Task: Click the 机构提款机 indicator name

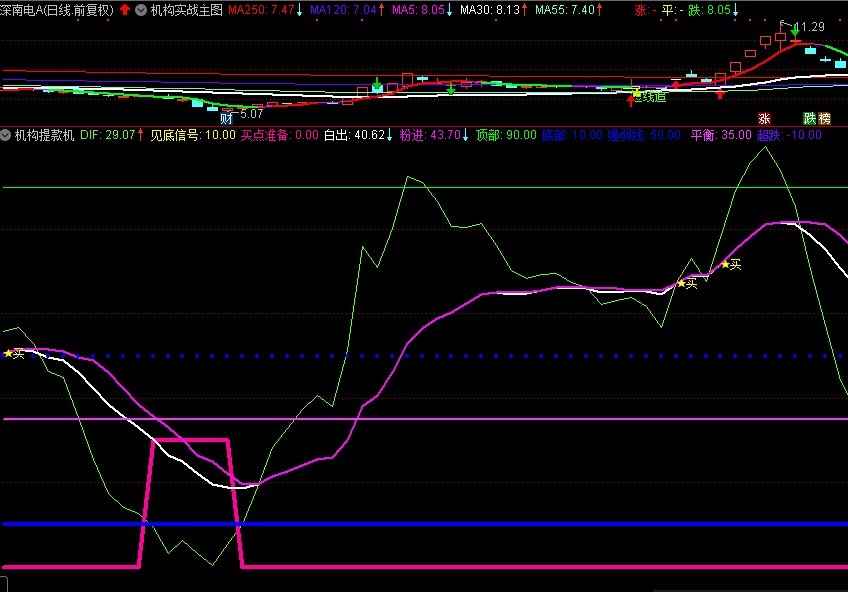Action: coord(44,135)
